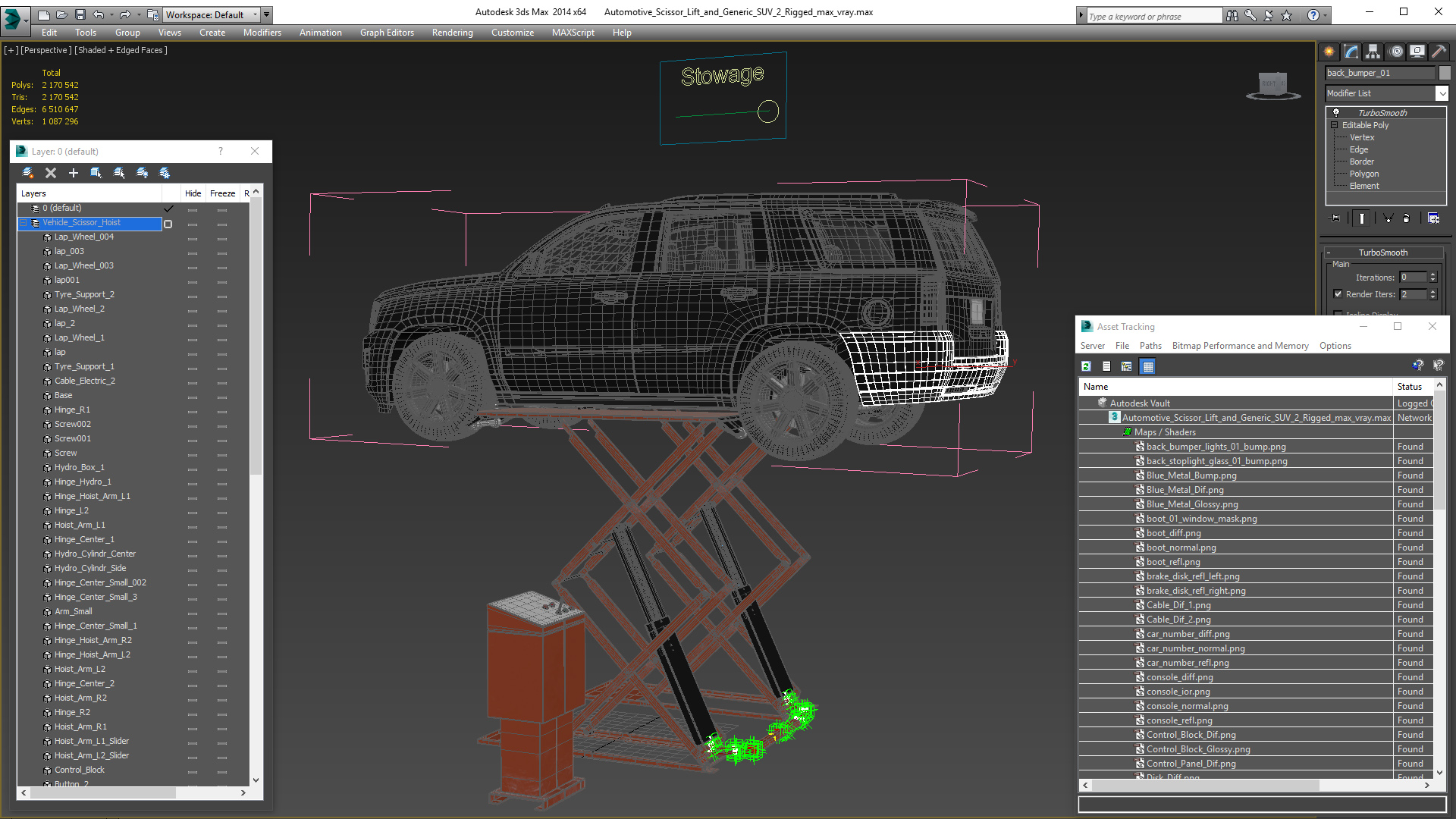Click the New Scene icon in quick access toolbar
Image resolution: width=1456 pixels, height=819 pixels.
[x=43, y=14]
